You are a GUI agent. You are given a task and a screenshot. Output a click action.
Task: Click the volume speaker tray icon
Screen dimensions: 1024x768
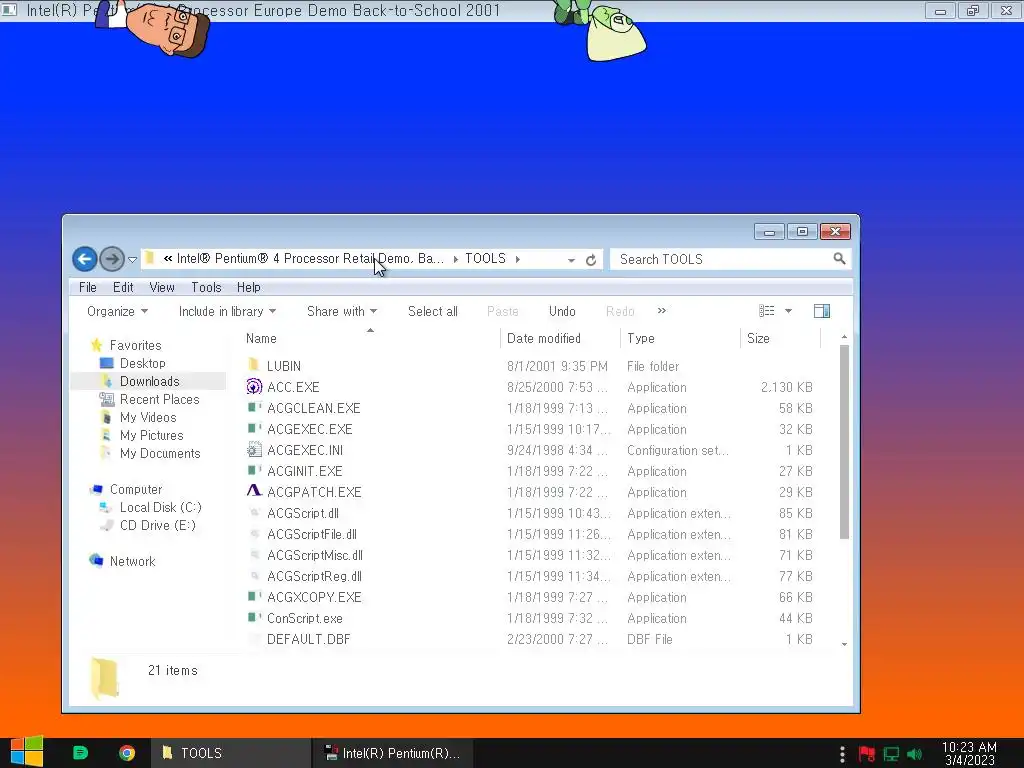915,754
